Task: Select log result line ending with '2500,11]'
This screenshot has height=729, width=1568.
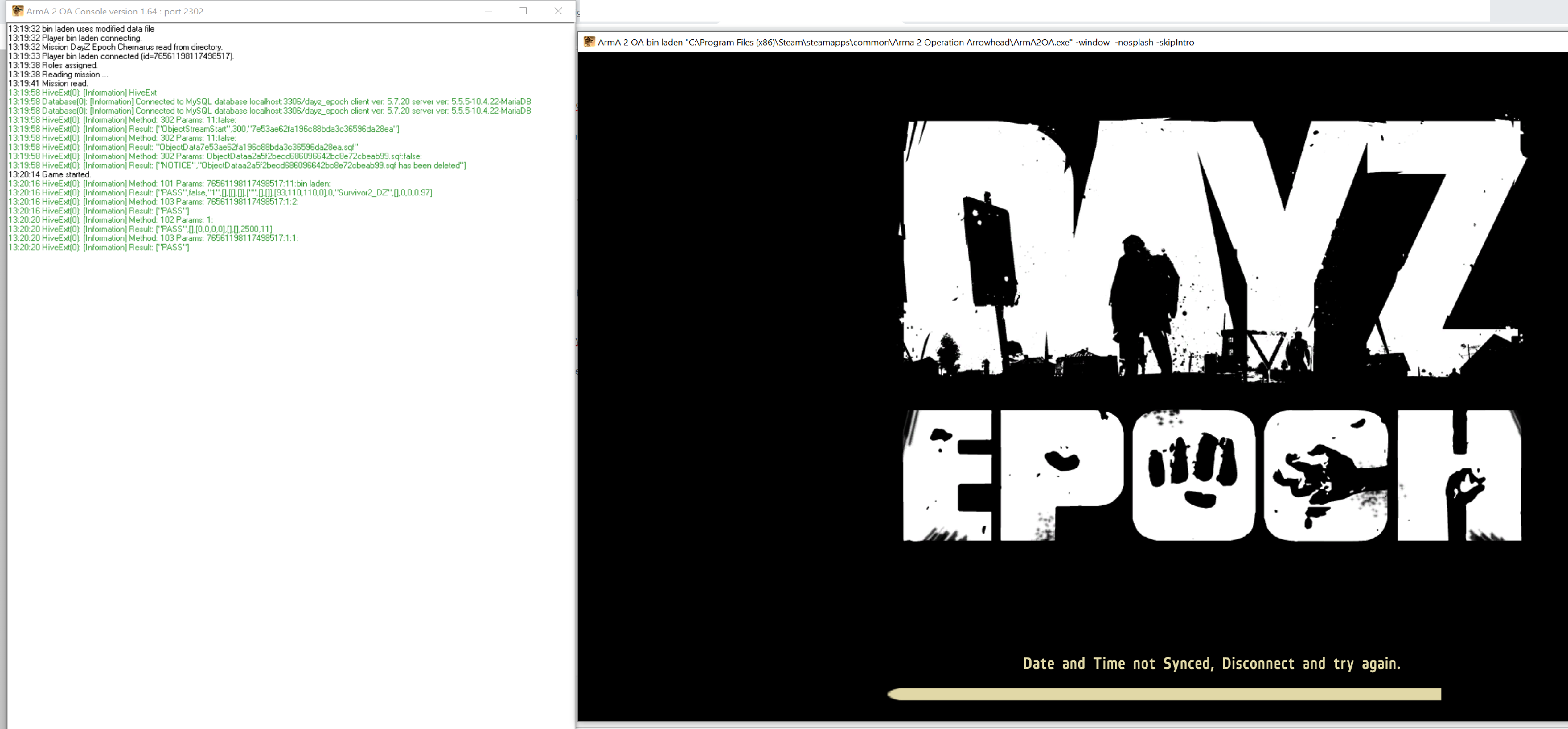Action: [141, 229]
